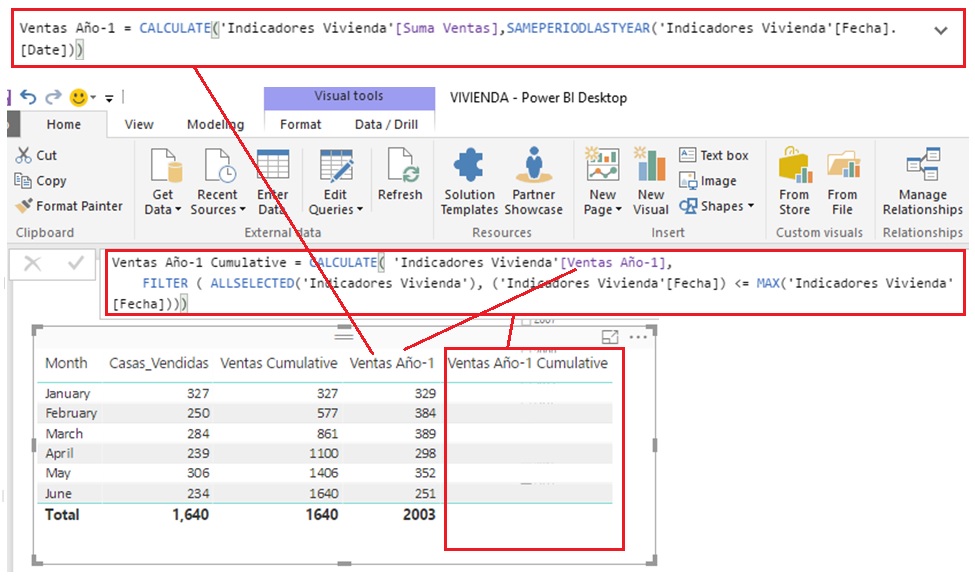Click the Undo arrow icon
The width and height of the screenshot is (975, 588).
(x=28, y=97)
